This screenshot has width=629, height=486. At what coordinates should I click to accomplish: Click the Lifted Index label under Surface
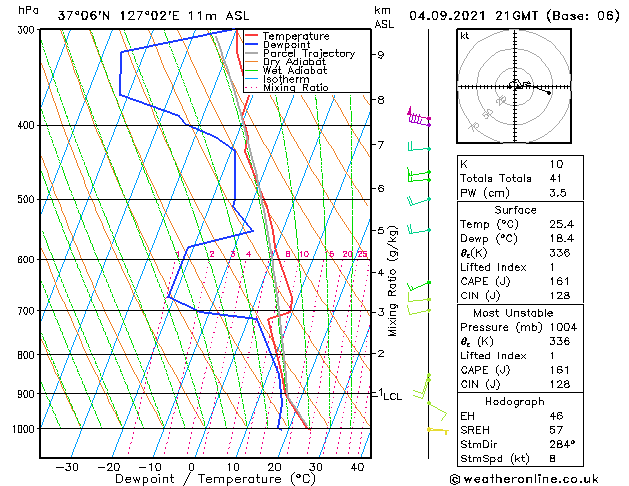click(493, 267)
